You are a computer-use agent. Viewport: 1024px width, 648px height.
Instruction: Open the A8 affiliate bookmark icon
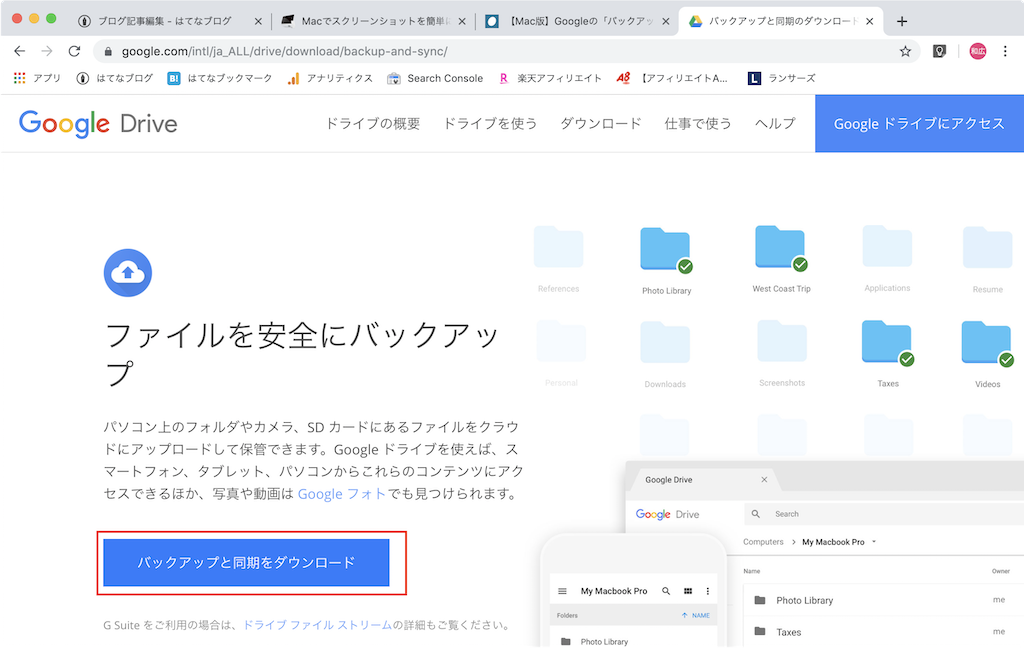click(625, 78)
